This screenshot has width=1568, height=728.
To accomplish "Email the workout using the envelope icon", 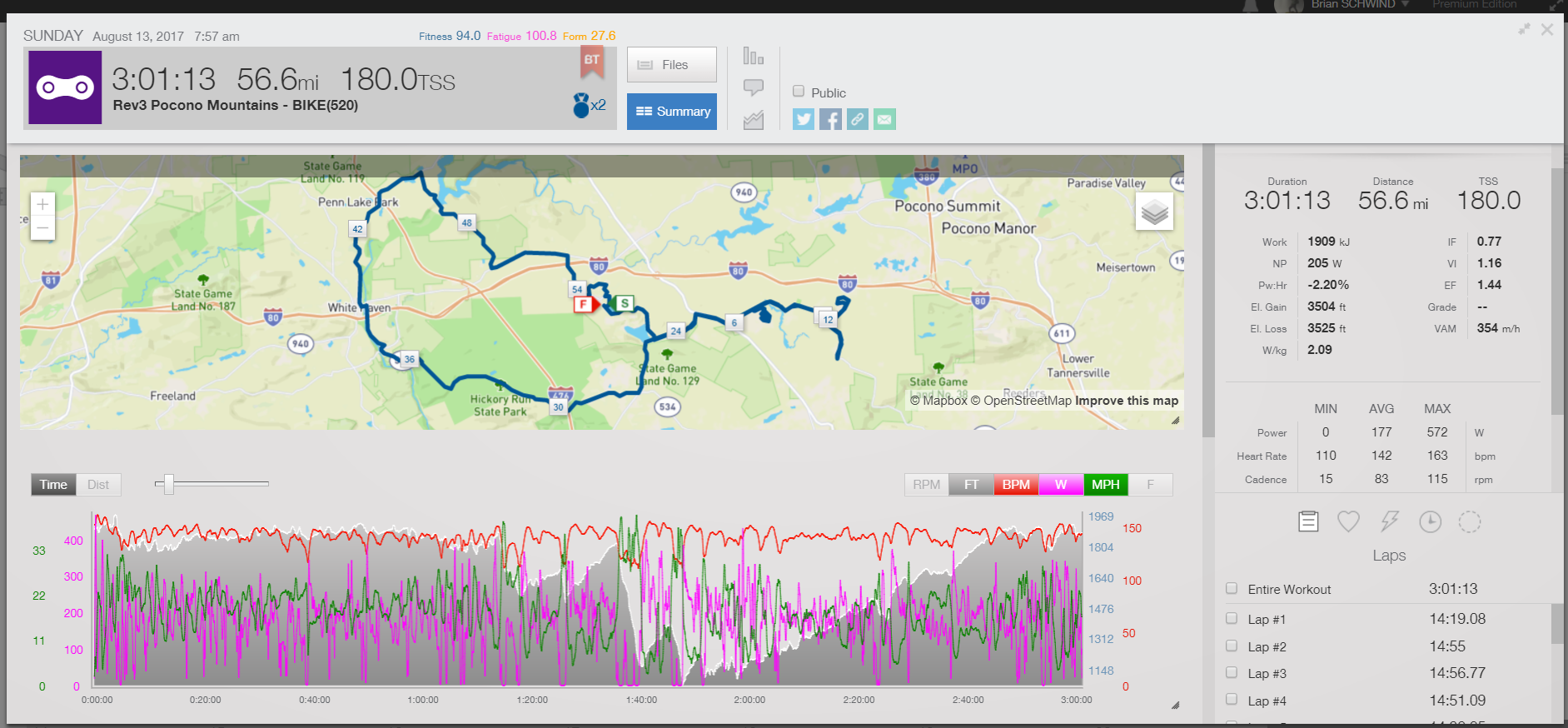I will [x=884, y=119].
